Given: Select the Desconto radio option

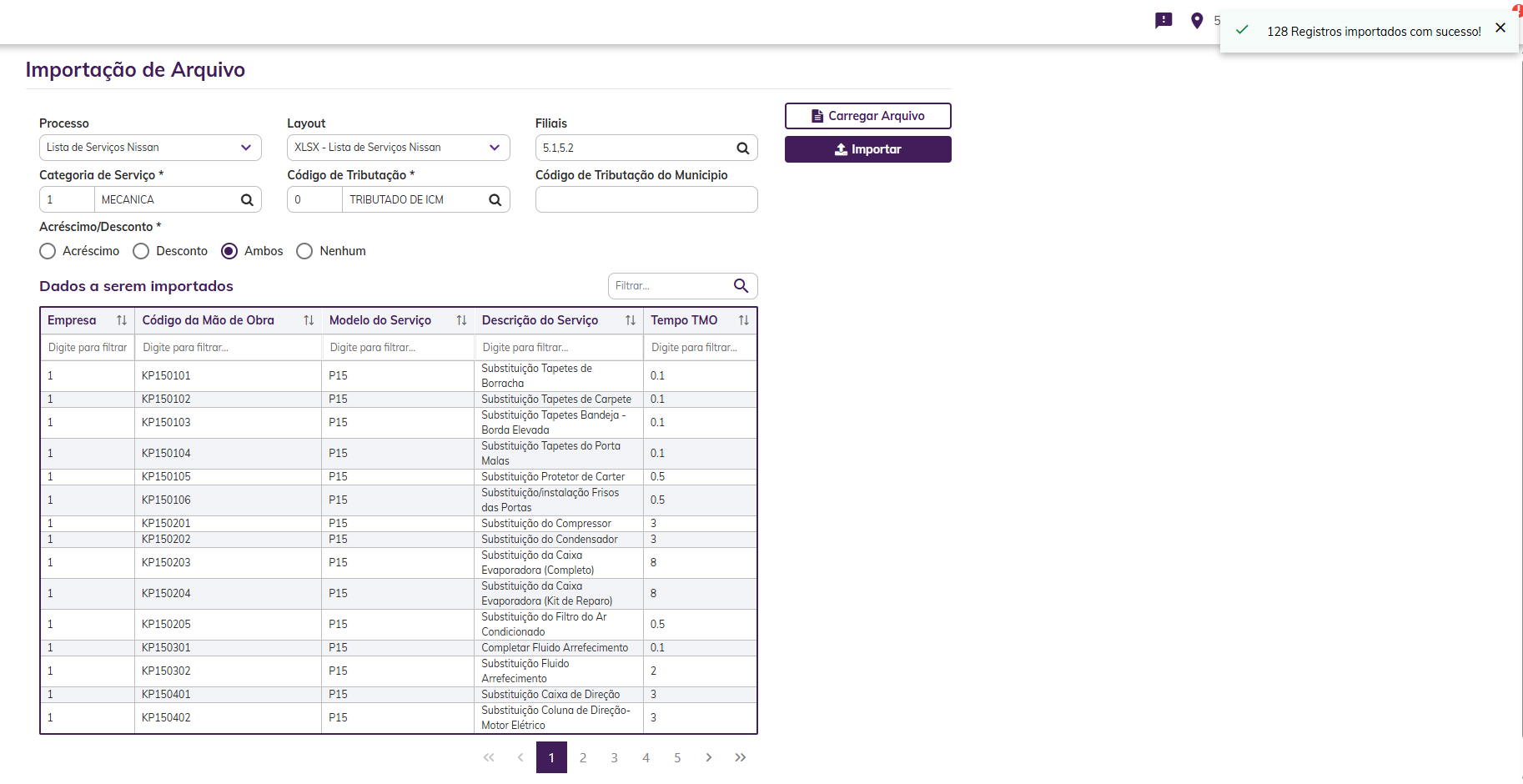Looking at the screenshot, I should pyautogui.click(x=142, y=251).
